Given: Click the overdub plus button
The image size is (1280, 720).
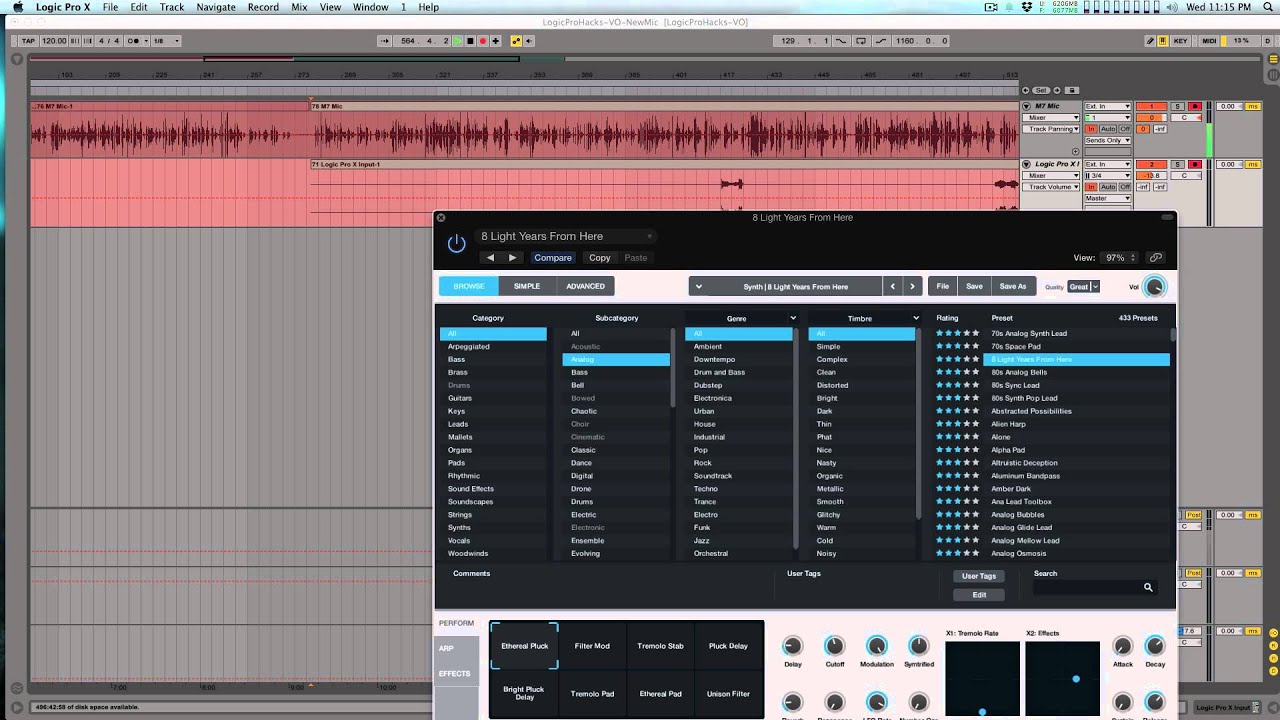Looking at the screenshot, I should point(495,41).
